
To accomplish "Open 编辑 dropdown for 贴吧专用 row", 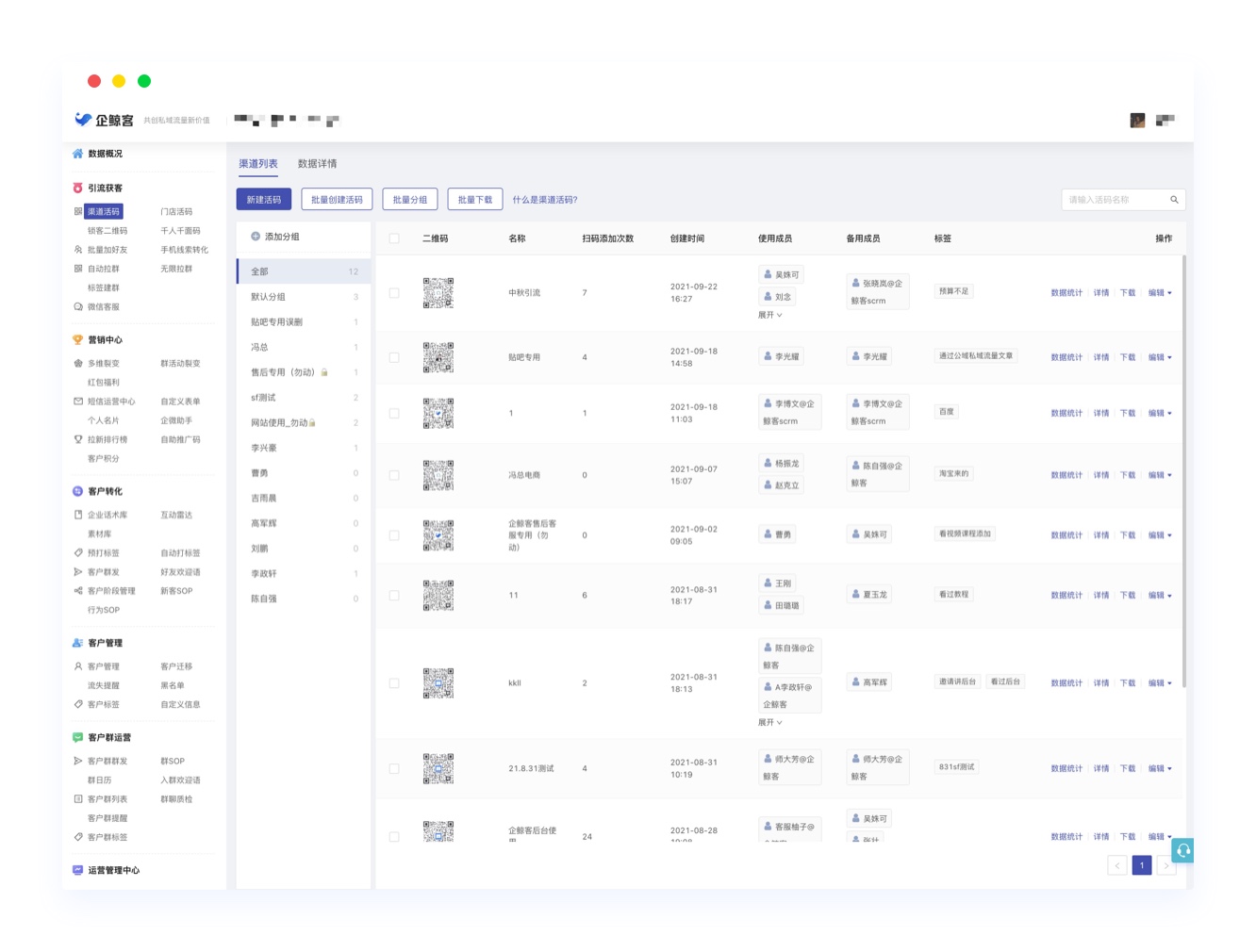I will 1160,357.
